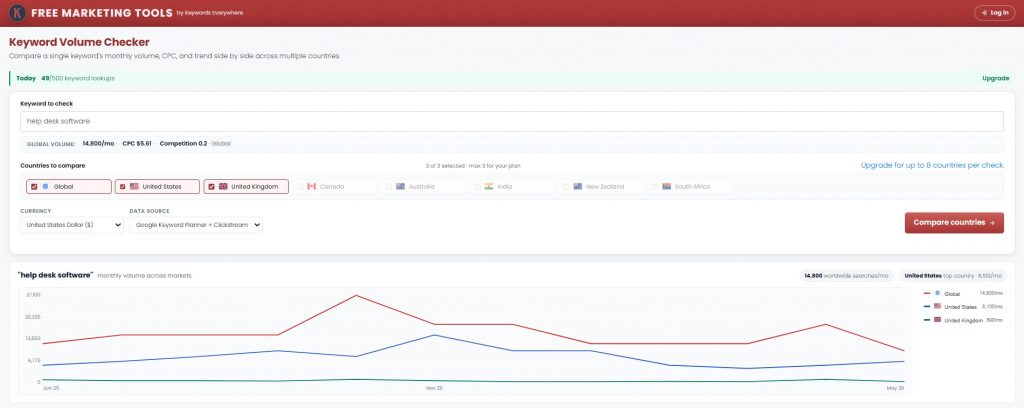Open the Currency dropdown
Screen dimensions: 1024x408
(72, 225)
